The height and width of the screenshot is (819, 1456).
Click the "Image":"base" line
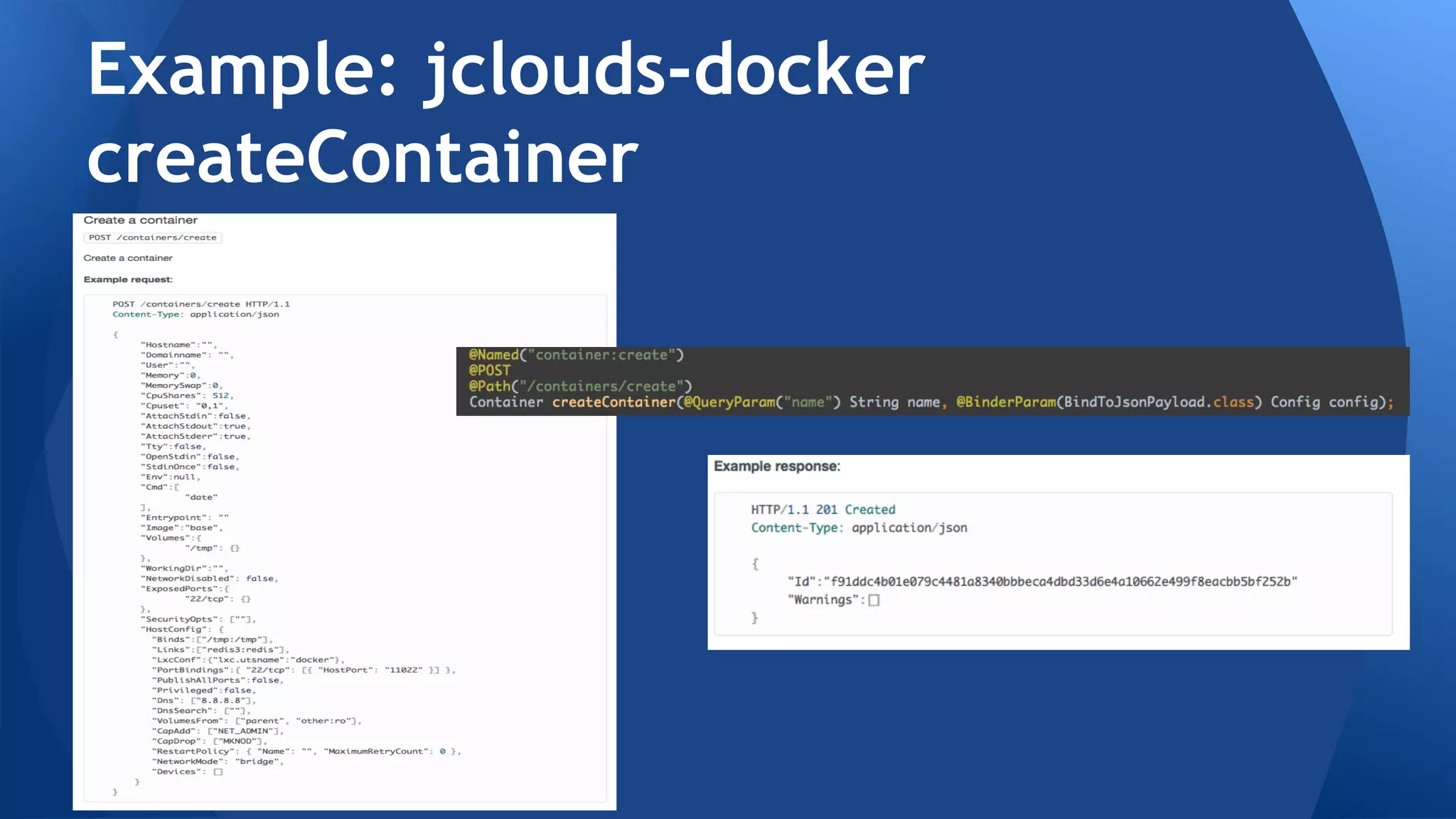[181, 528]
